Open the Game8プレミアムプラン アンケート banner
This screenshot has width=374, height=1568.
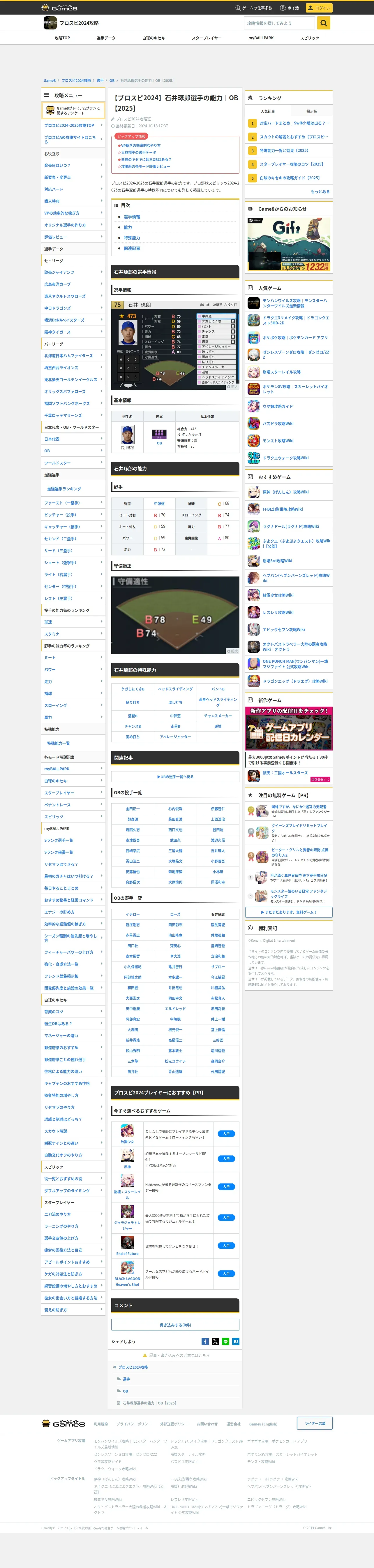[x=74, y=110]
